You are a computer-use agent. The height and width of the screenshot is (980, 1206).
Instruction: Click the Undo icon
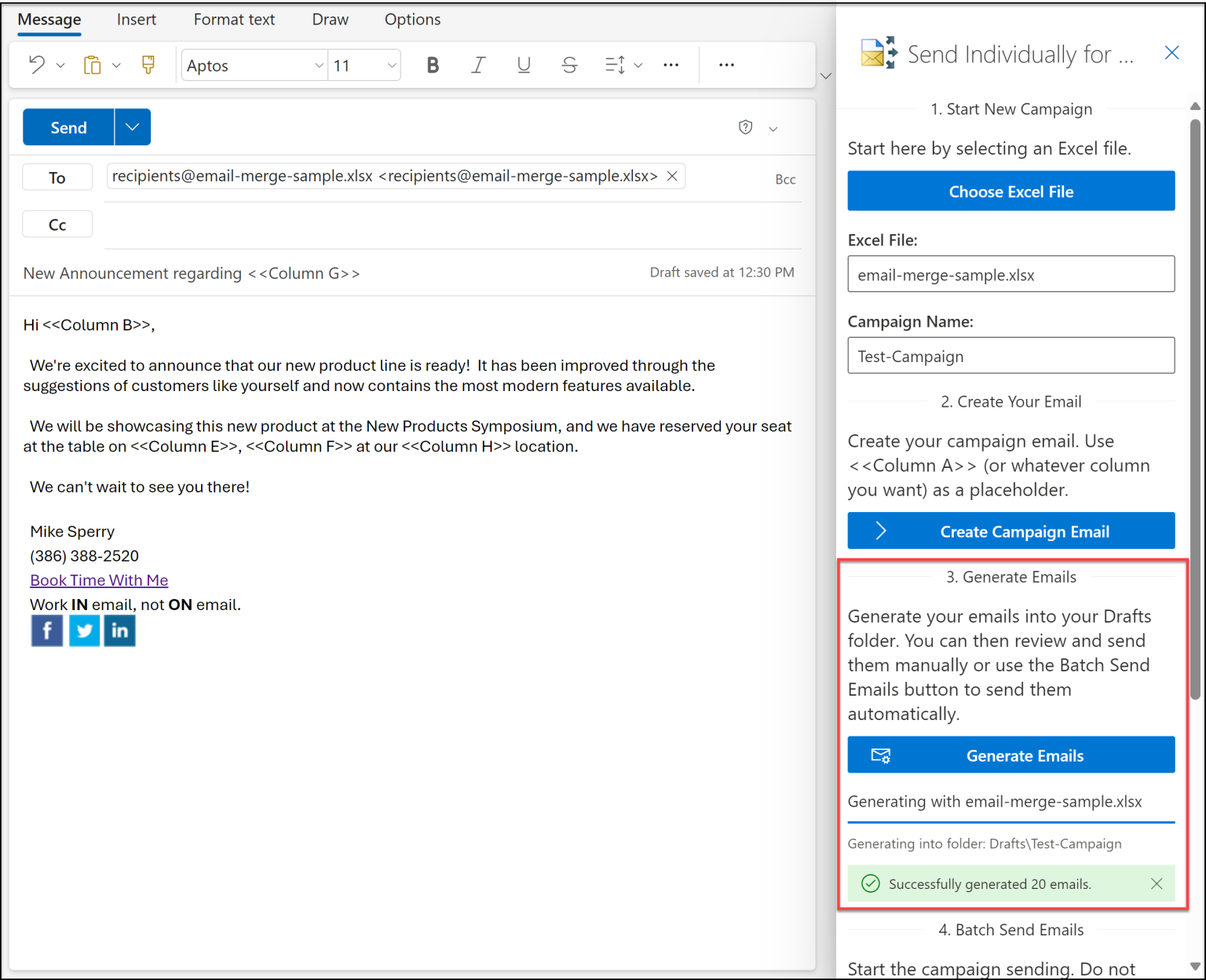click(37, 64)
